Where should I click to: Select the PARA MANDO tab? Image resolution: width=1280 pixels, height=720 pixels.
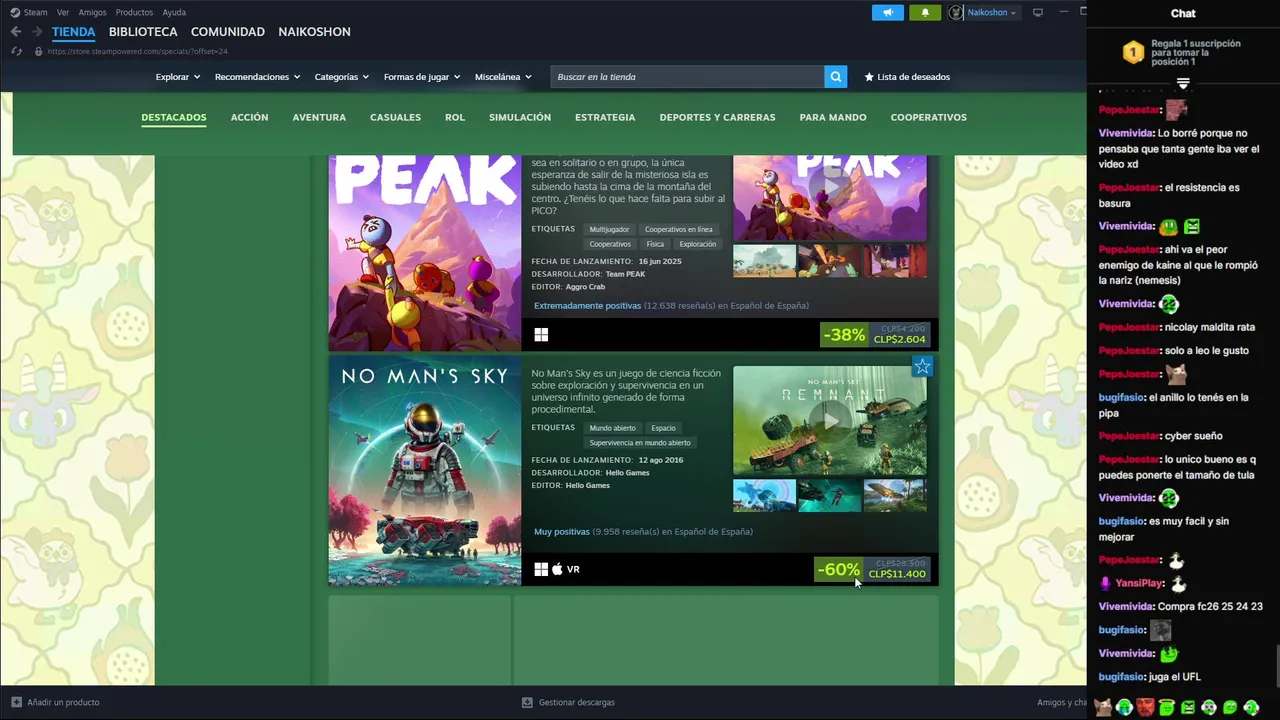coord(833,117)
